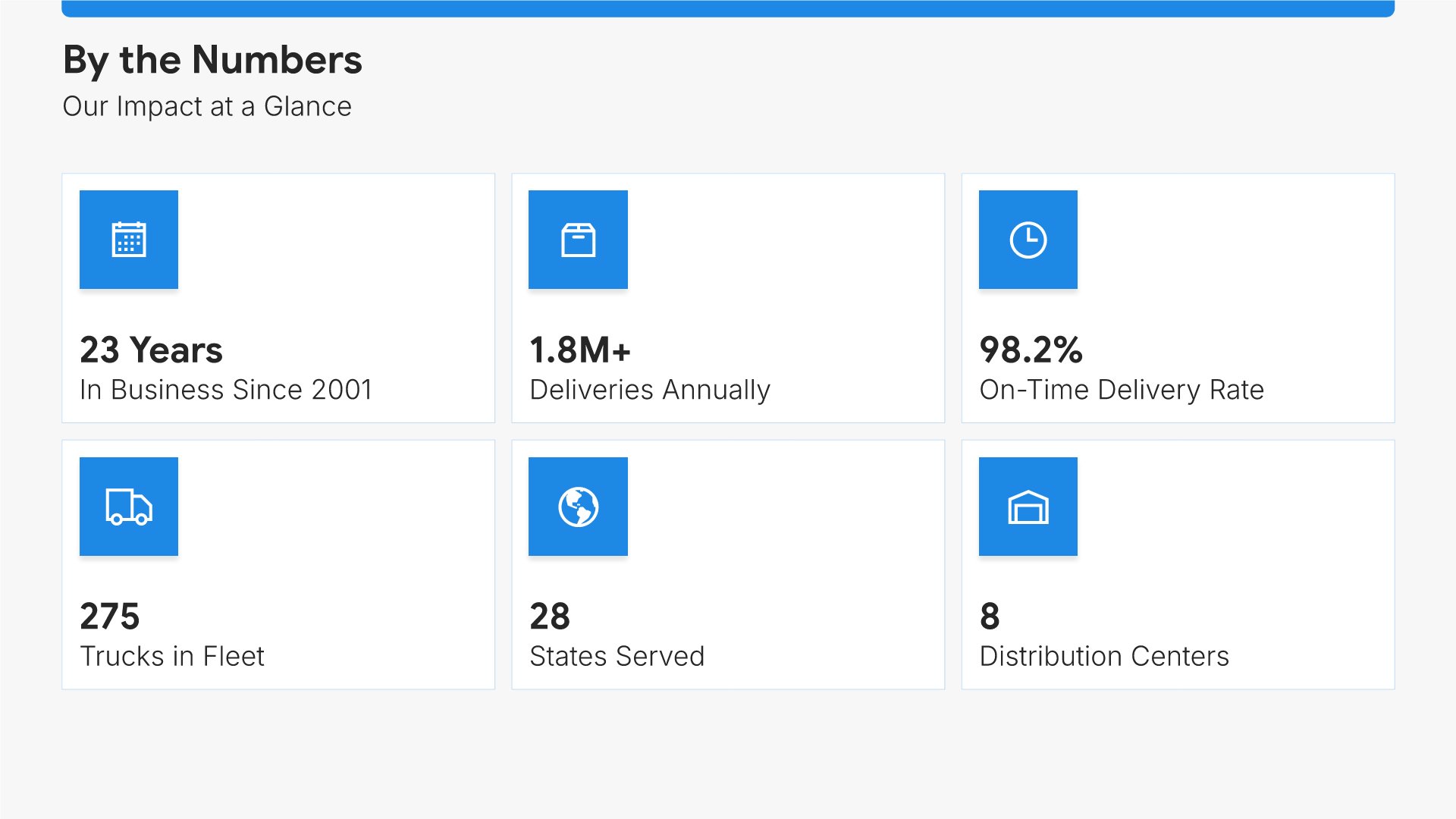Click the 275 trucks number

110,616
